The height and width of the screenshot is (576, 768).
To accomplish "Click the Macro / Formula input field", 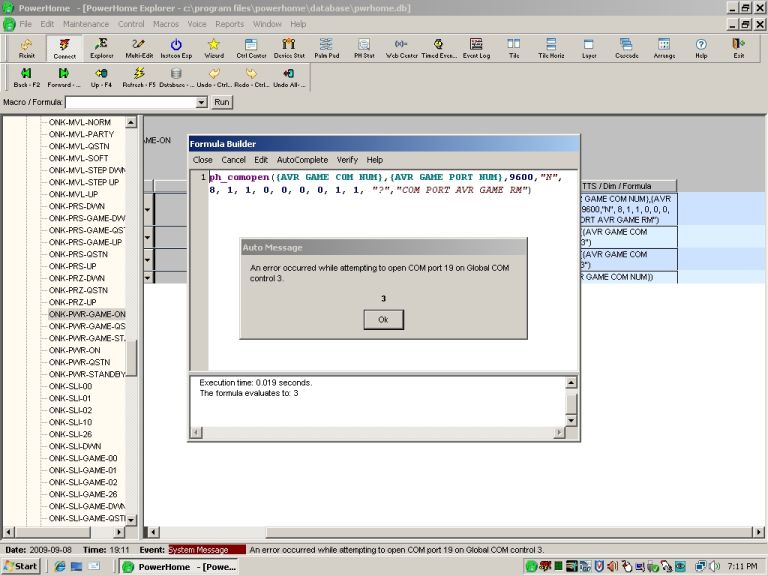I will [x=131, y=102].
